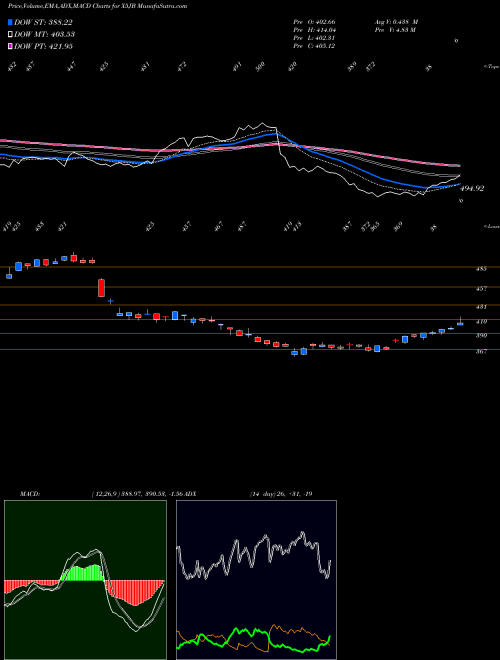This screenshot has width=500, height=660.
Task: Click the large red gap-down candlestick
Action: (101, 288)
